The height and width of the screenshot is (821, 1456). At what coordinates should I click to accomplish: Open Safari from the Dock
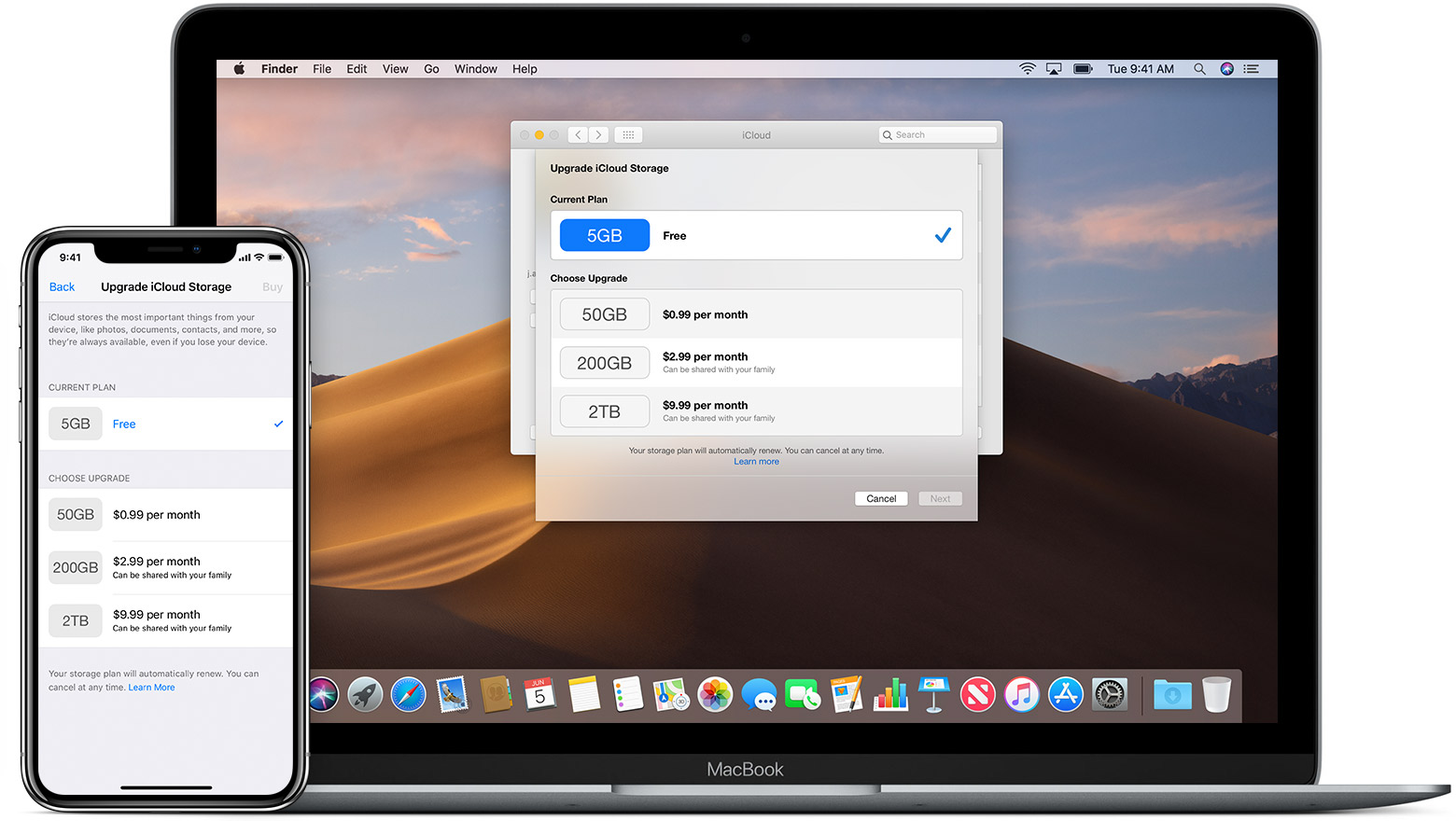pyautogui.click(x=408, y=695)
